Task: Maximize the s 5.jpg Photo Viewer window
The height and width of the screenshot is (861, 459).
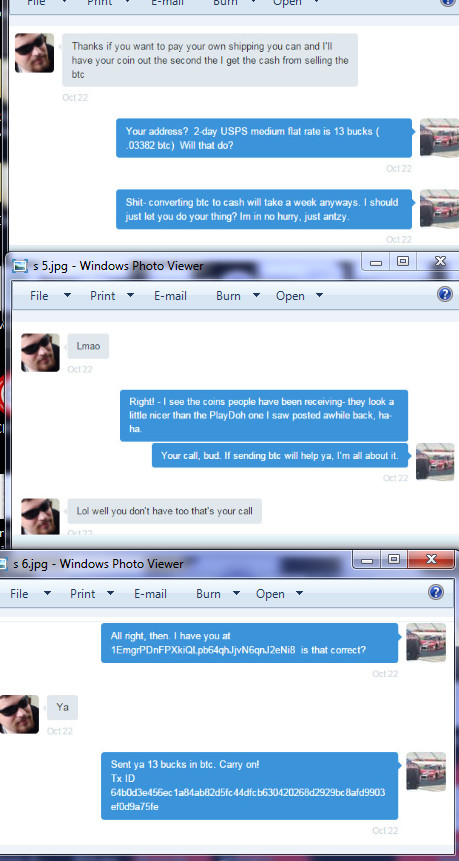Action: pos(403,261)
